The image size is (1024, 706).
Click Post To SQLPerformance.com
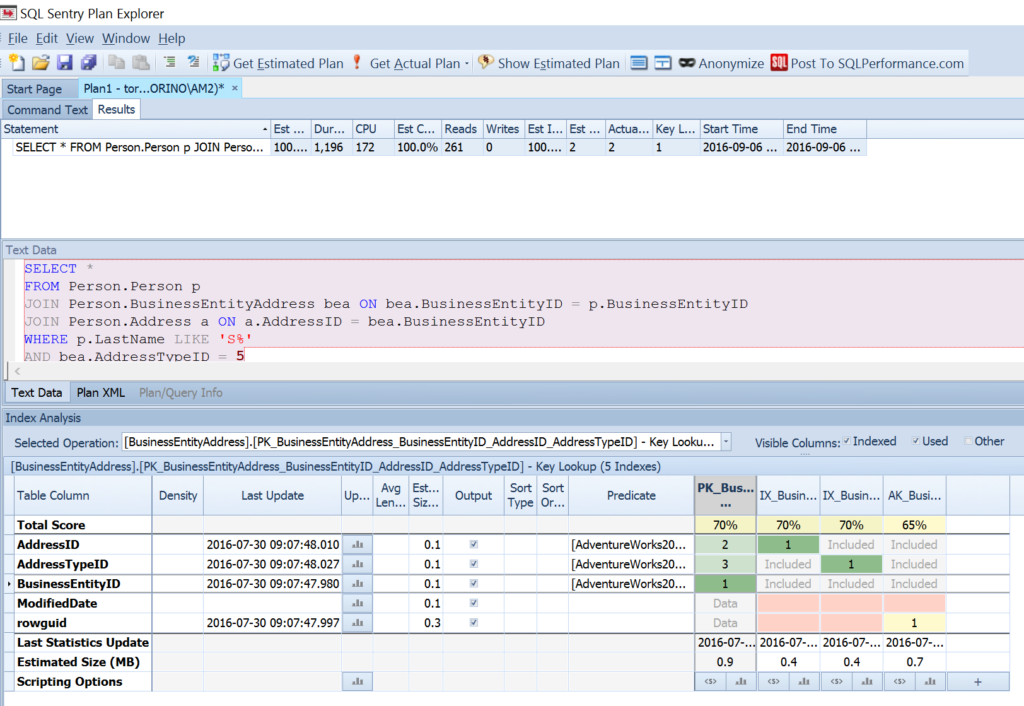click(867, 63)
